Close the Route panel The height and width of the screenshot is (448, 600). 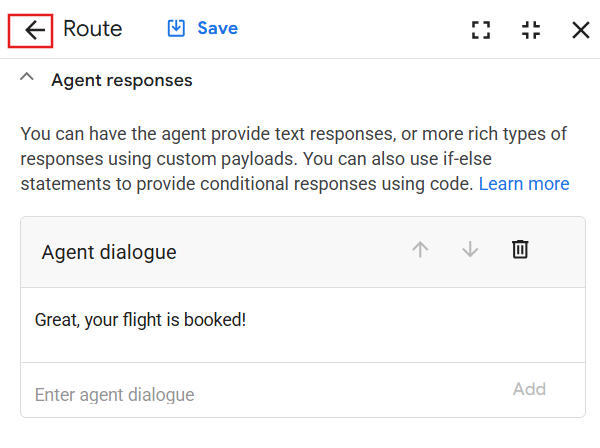point(580,30)
